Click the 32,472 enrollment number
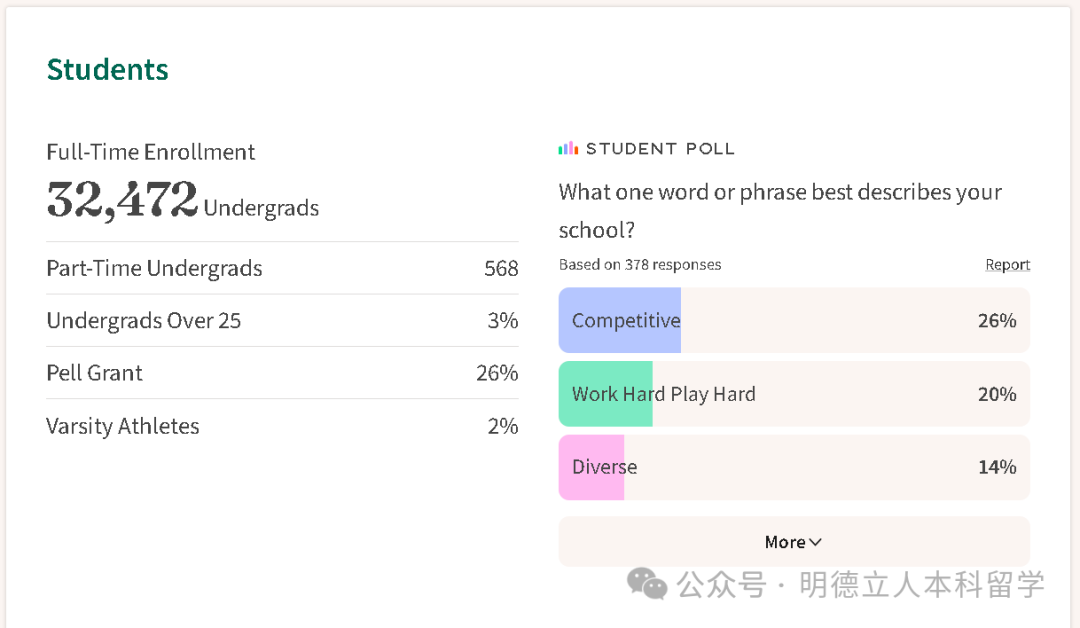 (122, 199)
